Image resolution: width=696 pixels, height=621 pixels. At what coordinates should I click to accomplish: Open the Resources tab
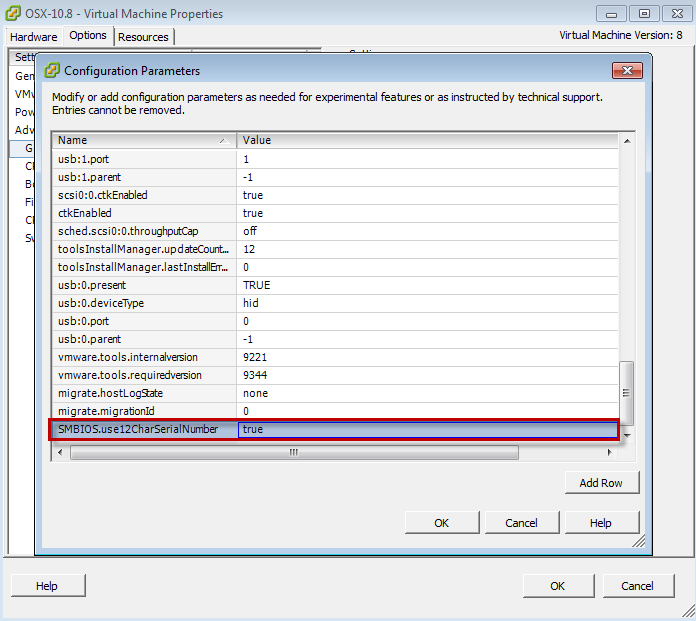coord(143,36)
